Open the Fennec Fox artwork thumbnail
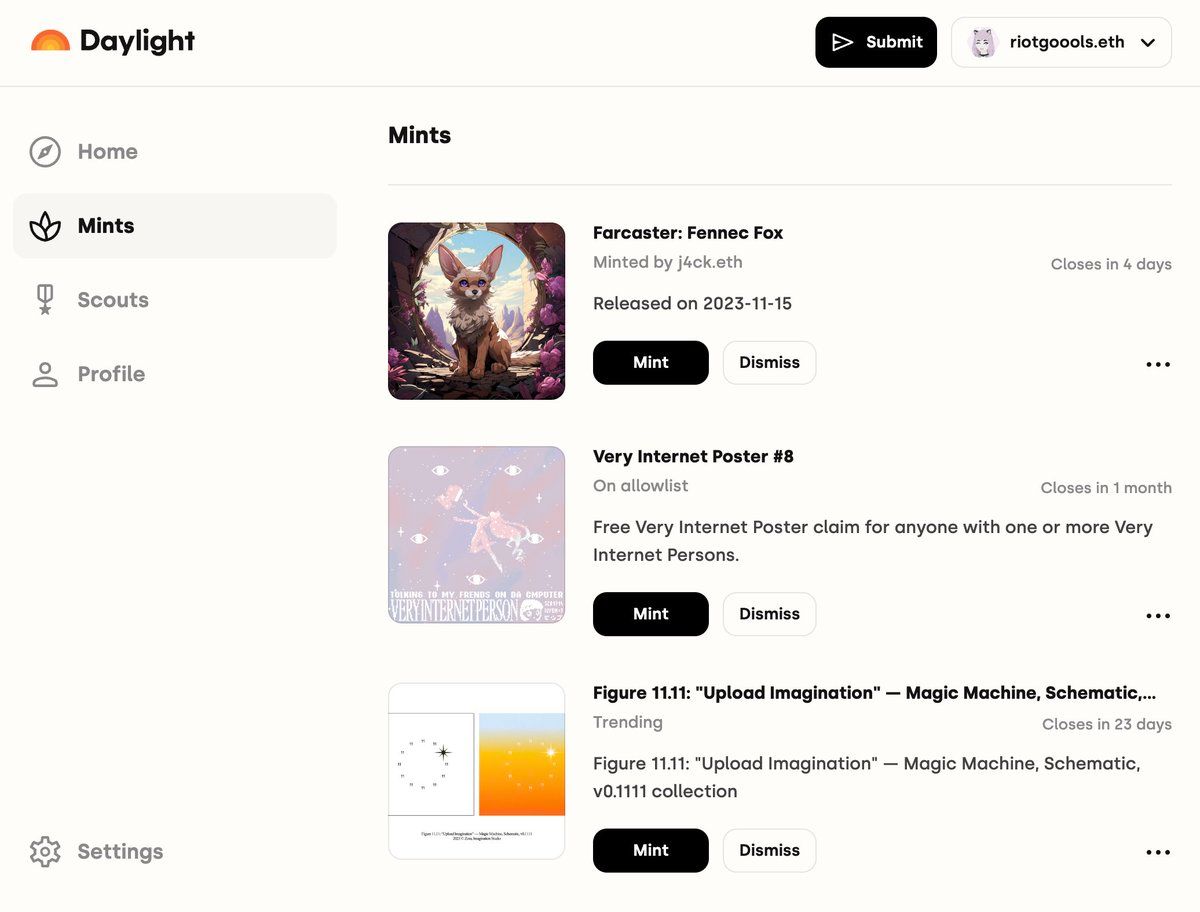Image resolution: width=1200 pixels, height=912 pixels. pyautogui.click(x=477, y=311)
